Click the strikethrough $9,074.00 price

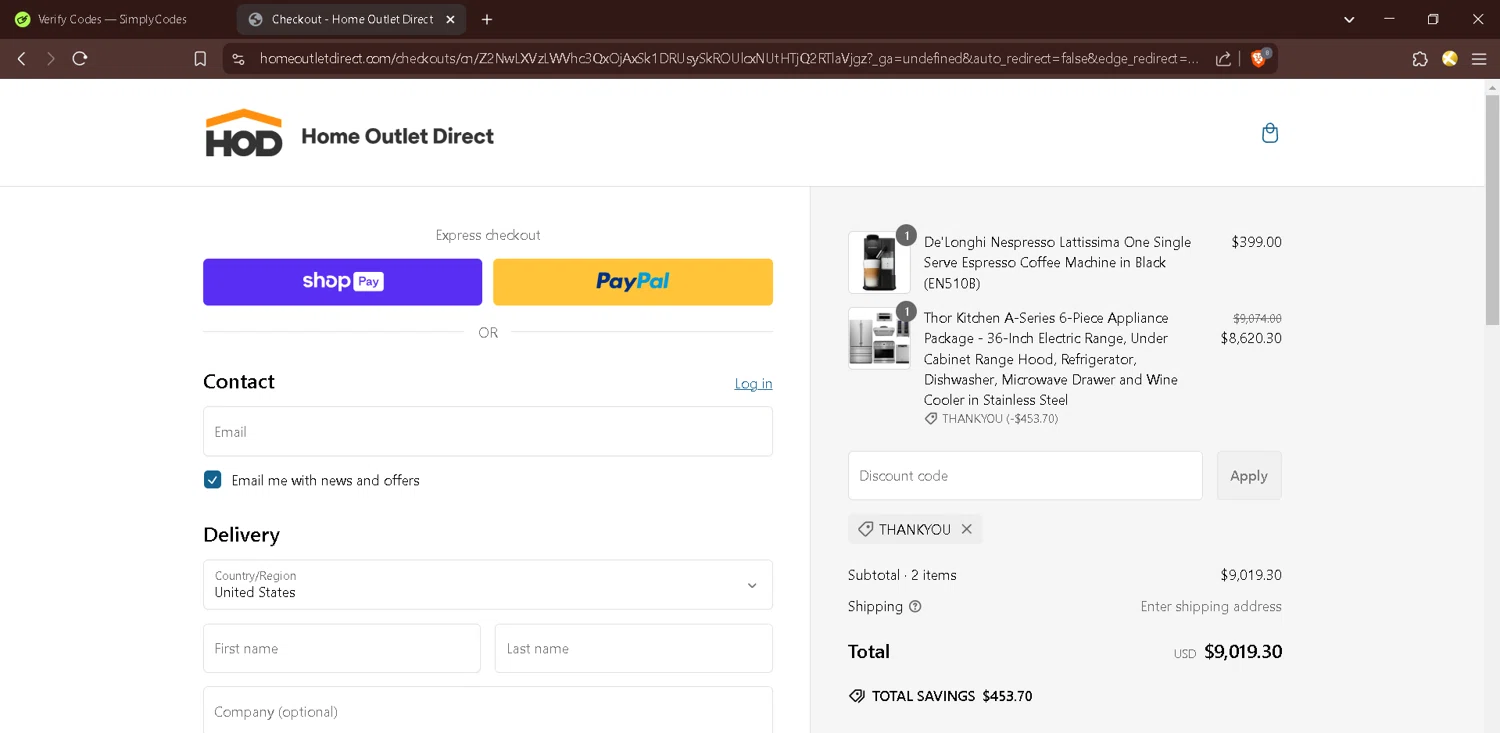[1257, 318]
